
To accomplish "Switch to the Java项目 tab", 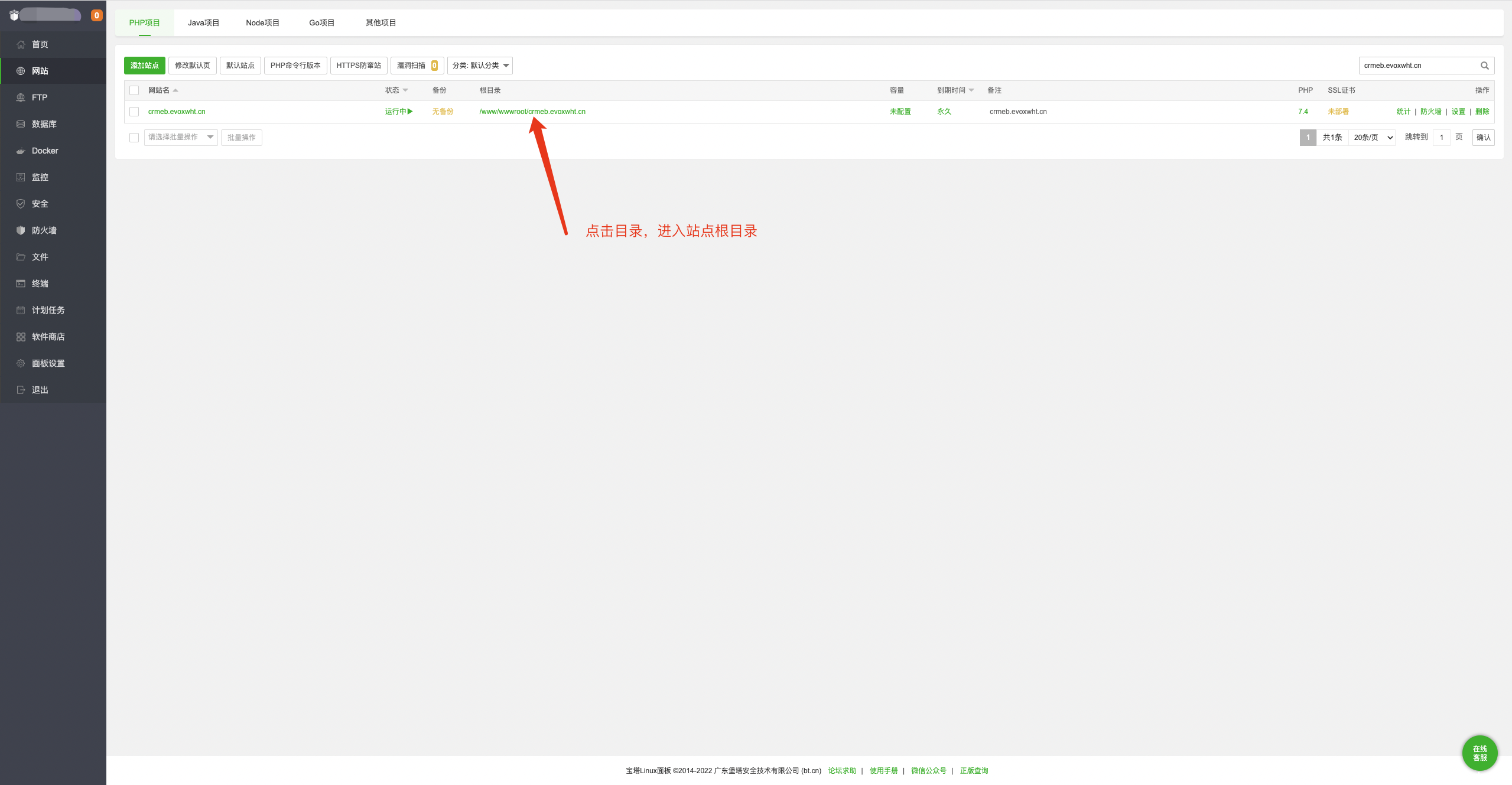I will (x=203, y=23).
